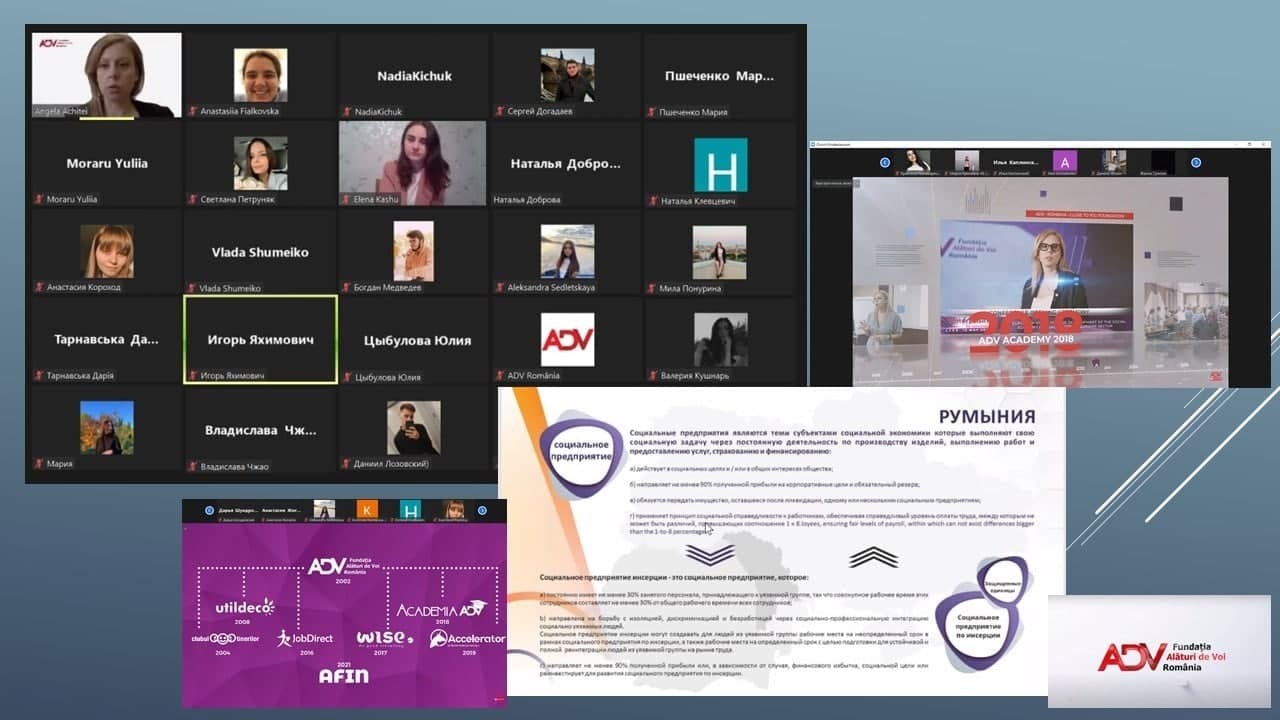Click the Цыбулова Юлия participant tile
This screenshot has width=1280, height=720.
coord(413,340)
